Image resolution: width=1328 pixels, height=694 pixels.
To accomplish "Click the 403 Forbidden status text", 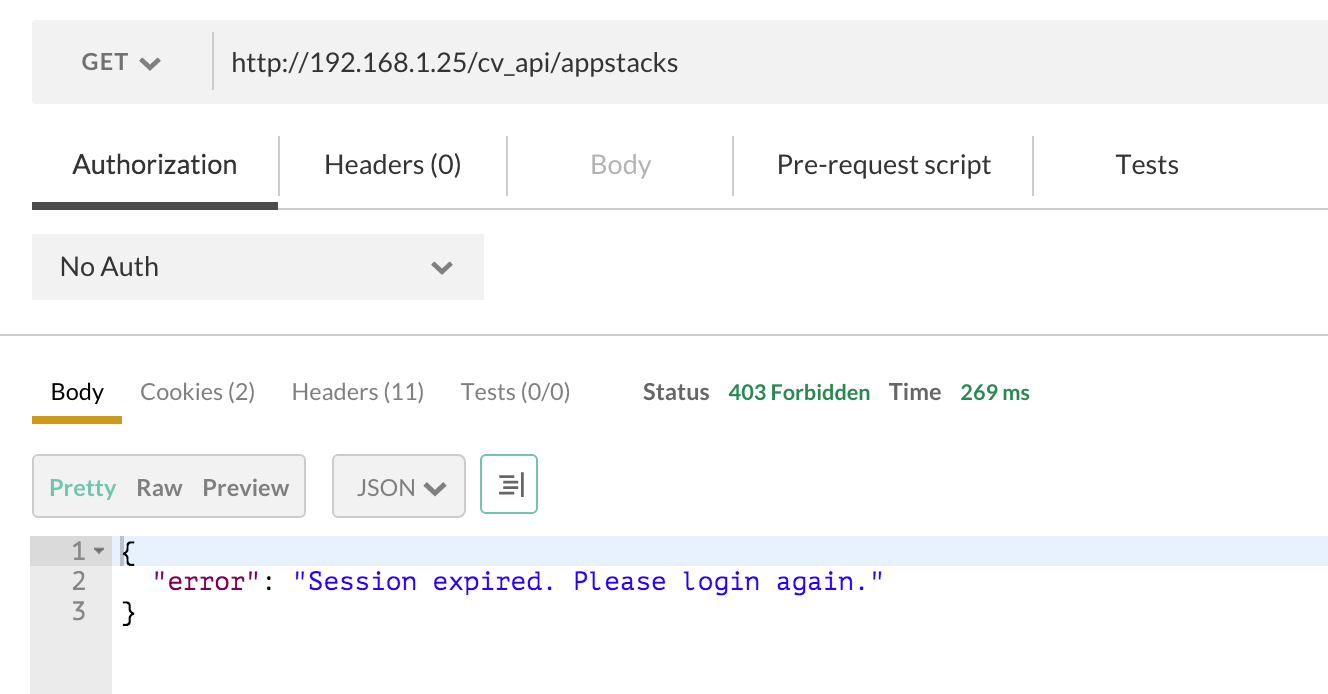I will coord(799,392).
